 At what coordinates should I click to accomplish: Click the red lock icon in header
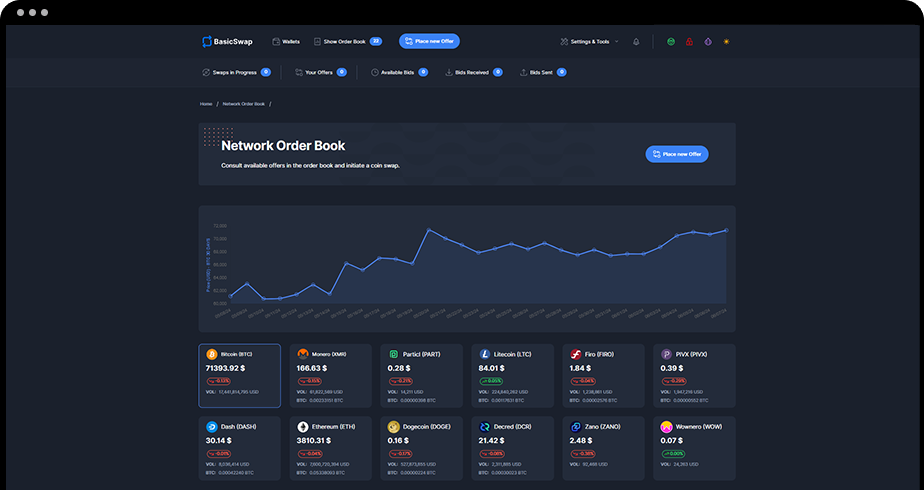click(690, 42)
